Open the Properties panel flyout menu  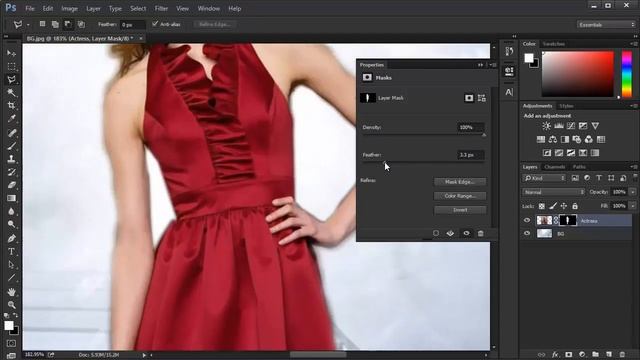coord(493,65)
